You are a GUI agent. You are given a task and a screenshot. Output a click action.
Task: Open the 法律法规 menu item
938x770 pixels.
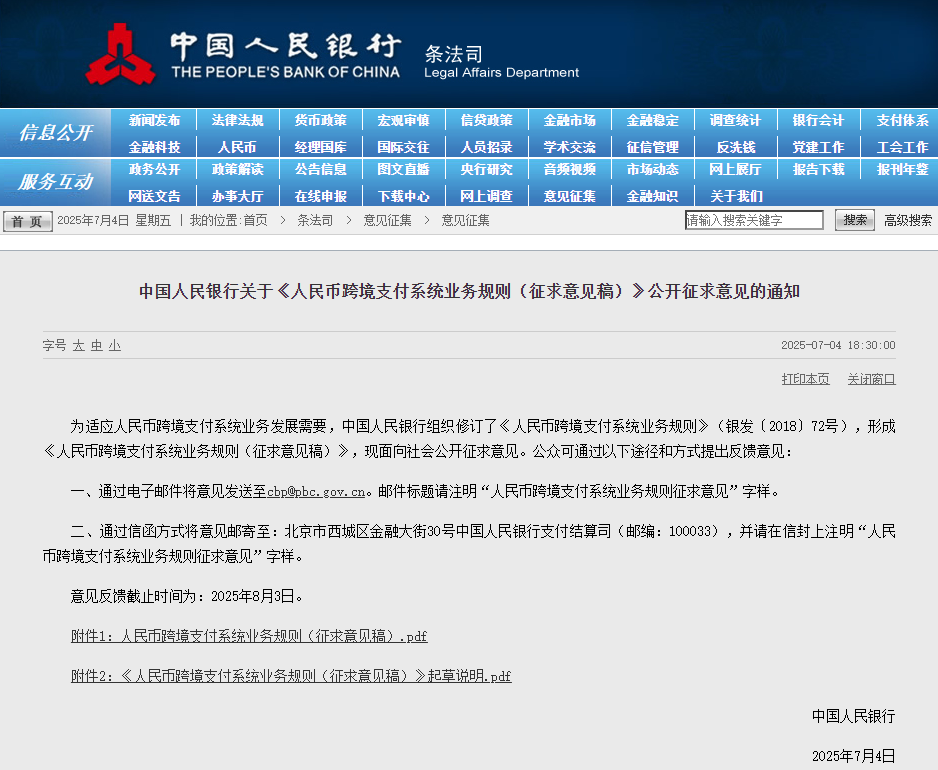click(x=238, y=120)
